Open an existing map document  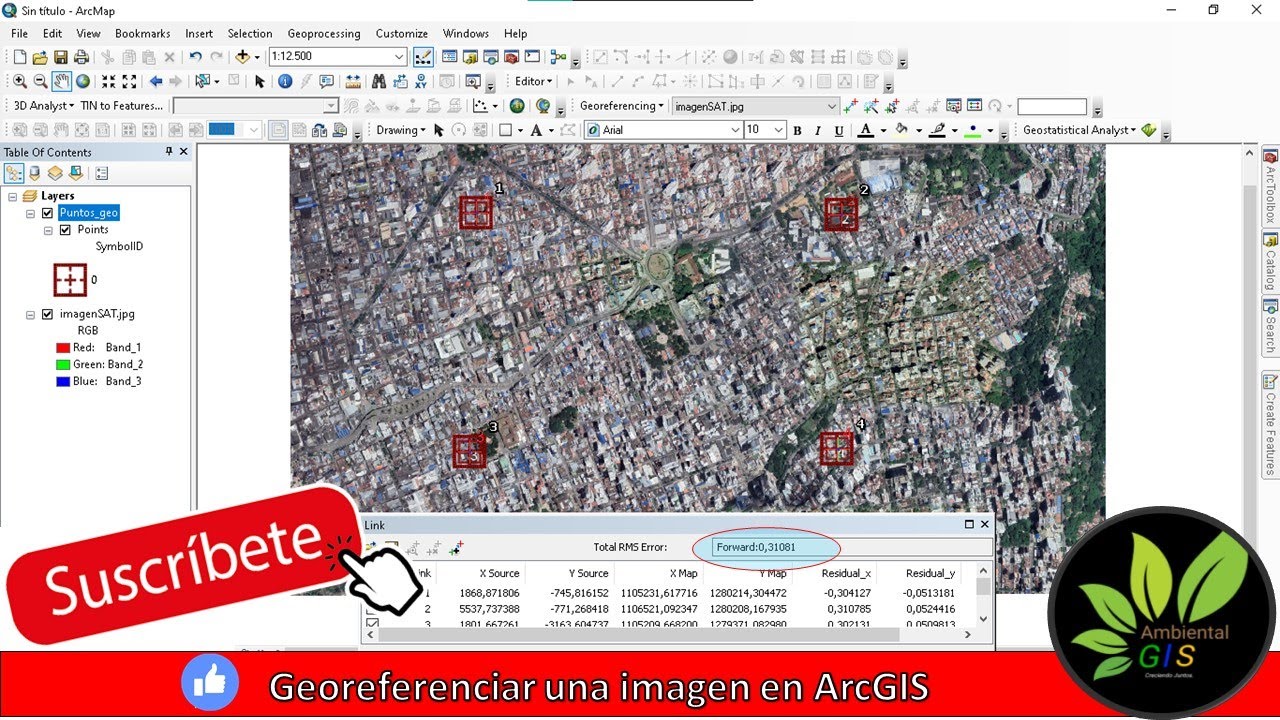coord(40,57)
